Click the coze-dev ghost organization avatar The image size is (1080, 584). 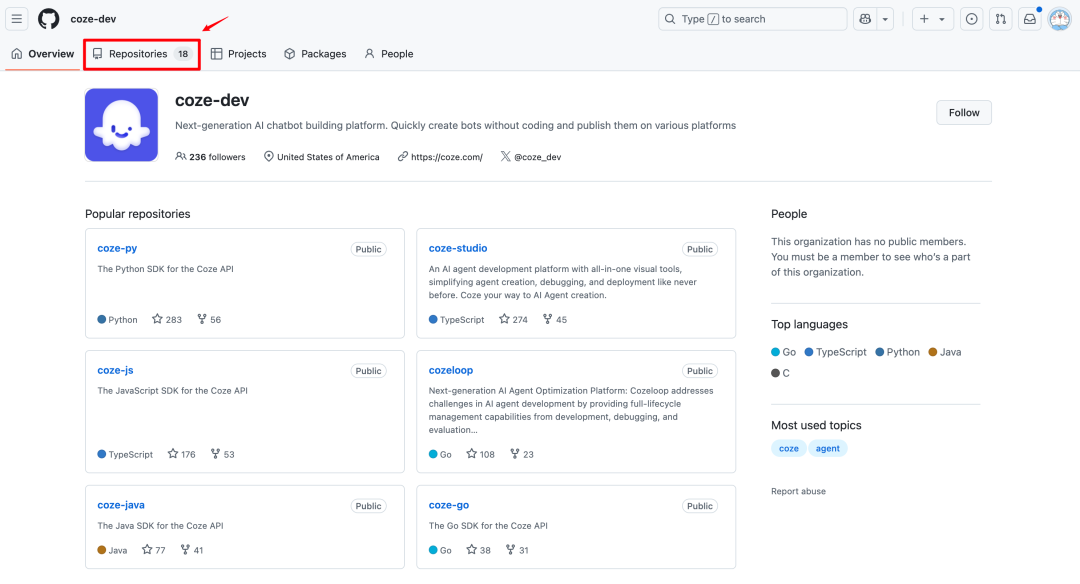coord(121,125)
